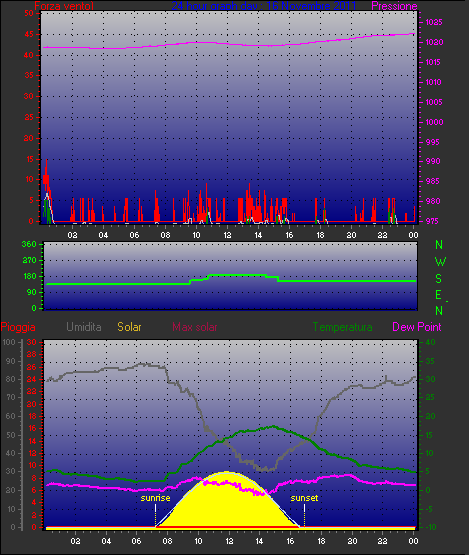Click the sunrise marker label
This screenshot has width=469, height=555.
(155, 498)
